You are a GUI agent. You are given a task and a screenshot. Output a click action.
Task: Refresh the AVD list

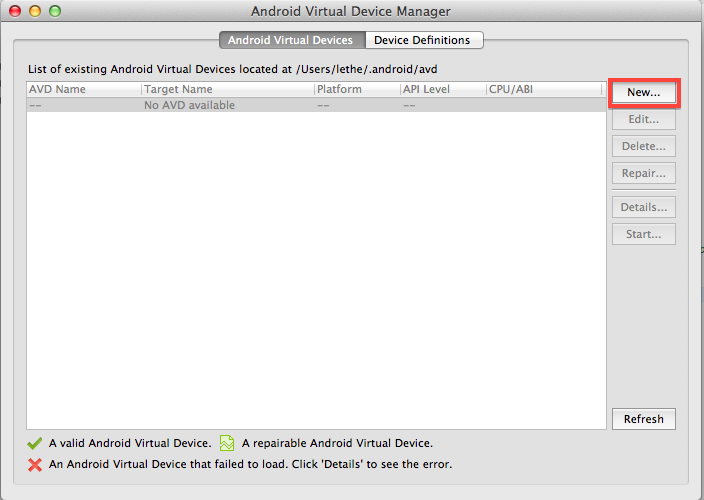(643, 419)
